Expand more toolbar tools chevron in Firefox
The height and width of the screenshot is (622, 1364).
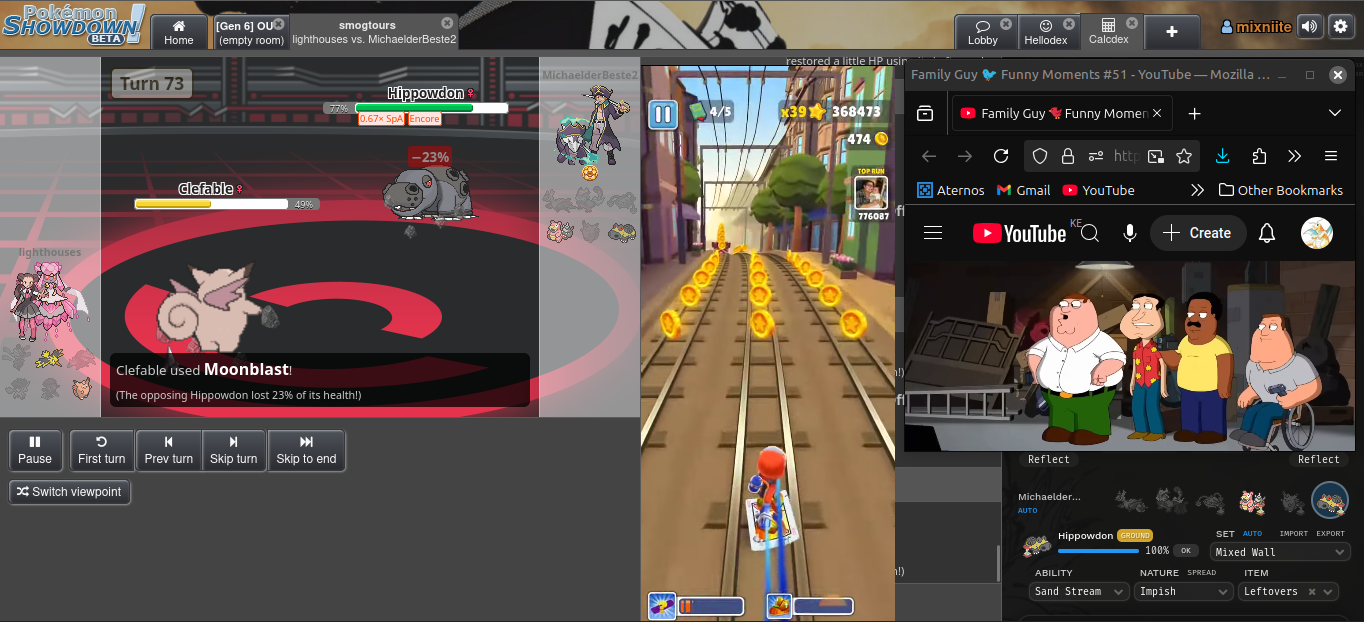coord(1295,156)
